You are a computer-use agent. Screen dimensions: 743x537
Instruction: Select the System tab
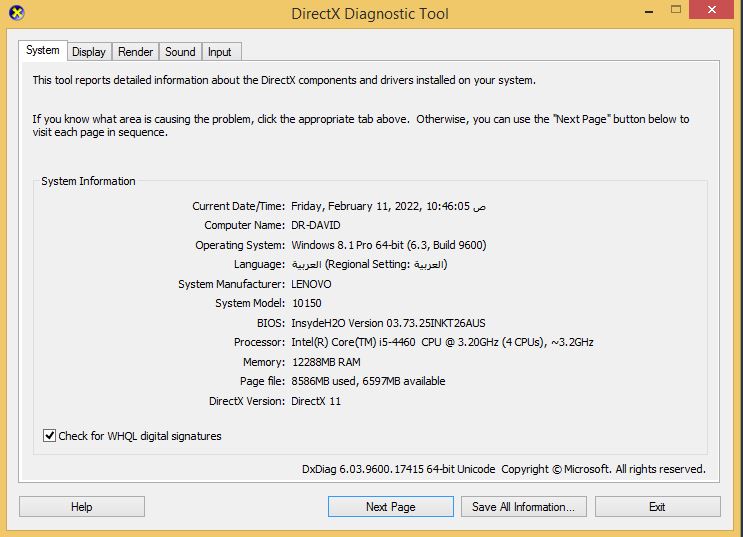point(43,51)
